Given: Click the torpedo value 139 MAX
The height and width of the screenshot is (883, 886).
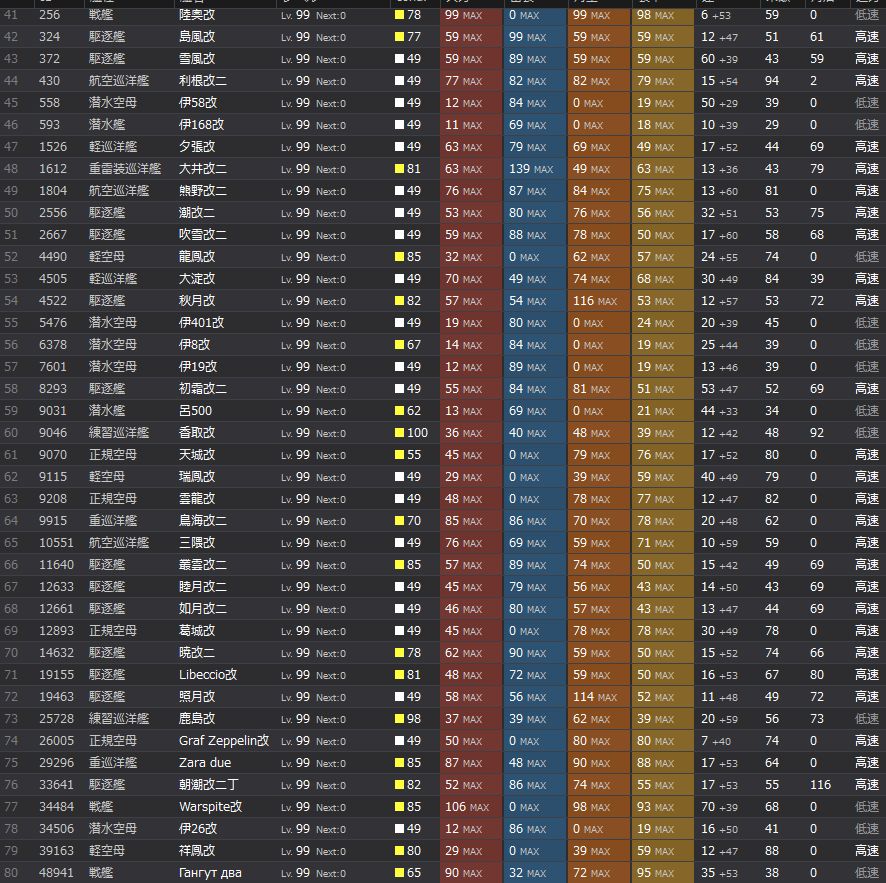Looking at the screenshot, I should coord(531,169).
